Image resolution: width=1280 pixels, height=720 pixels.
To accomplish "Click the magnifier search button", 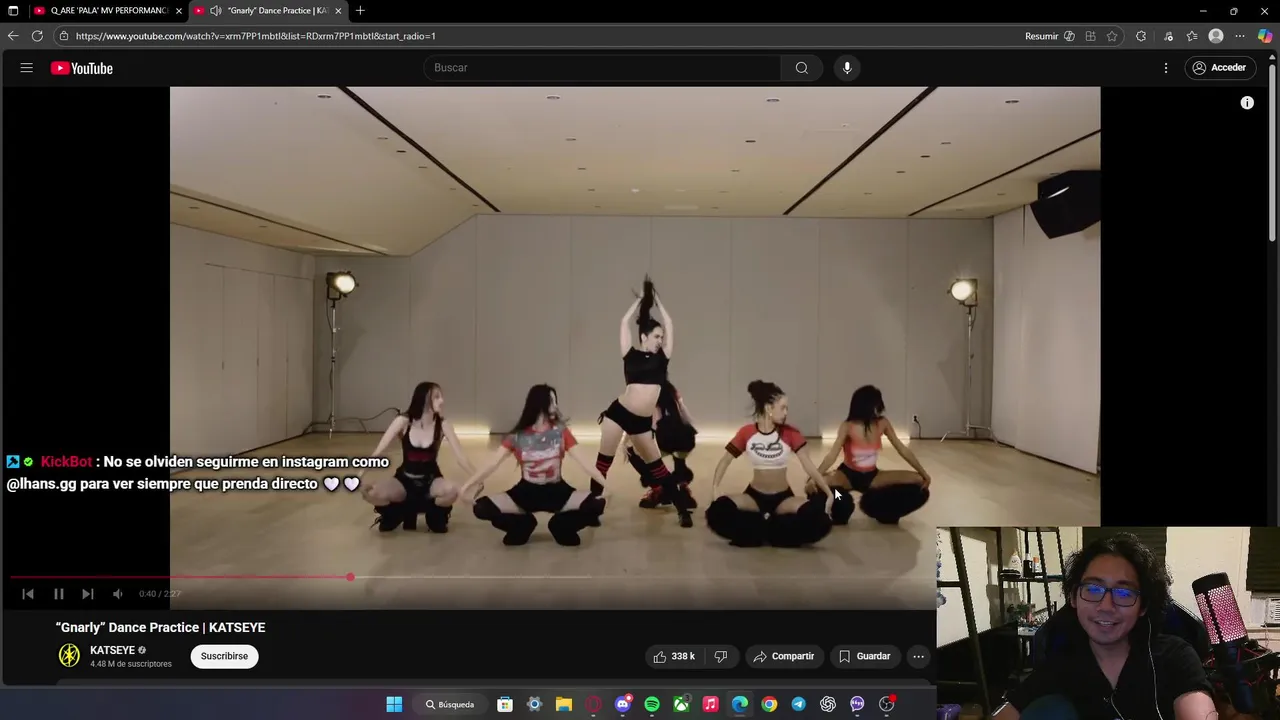I will pos(802,68).
